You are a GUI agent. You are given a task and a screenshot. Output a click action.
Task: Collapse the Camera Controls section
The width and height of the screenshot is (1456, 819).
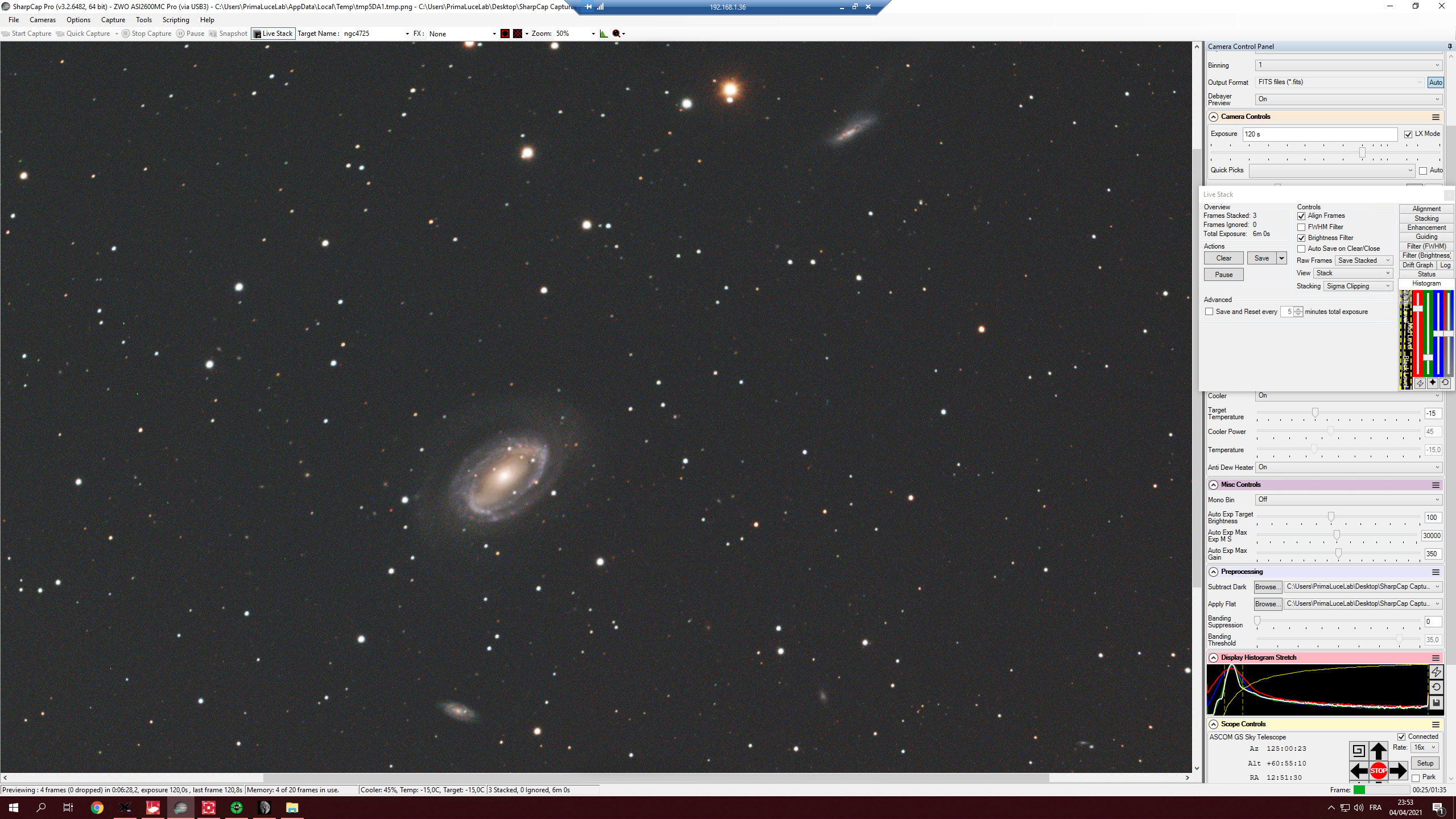click(x=1213, y=117)
